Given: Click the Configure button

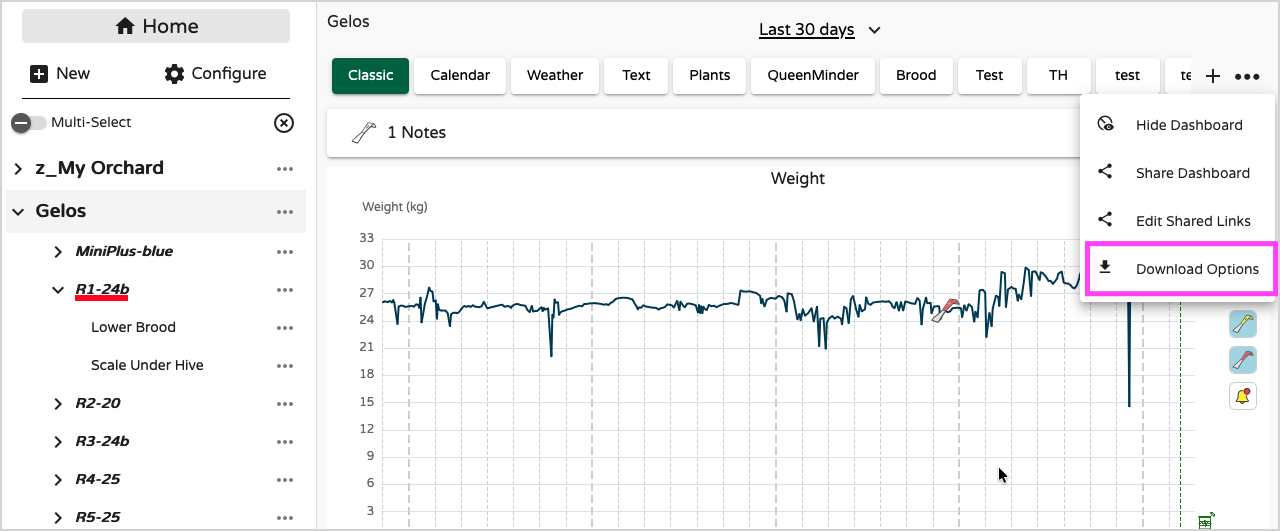Looking at the screenshot, I should tap(215, 74).
